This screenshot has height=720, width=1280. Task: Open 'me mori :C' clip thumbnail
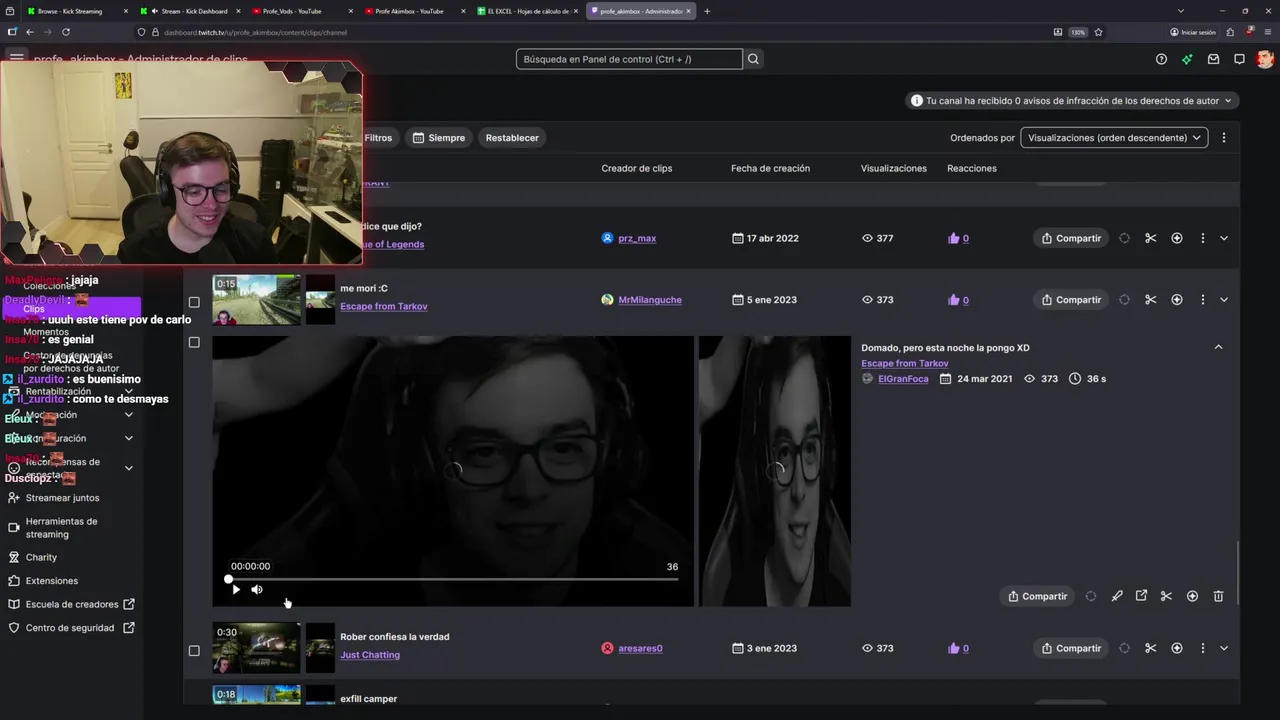[x=256, y=300]
